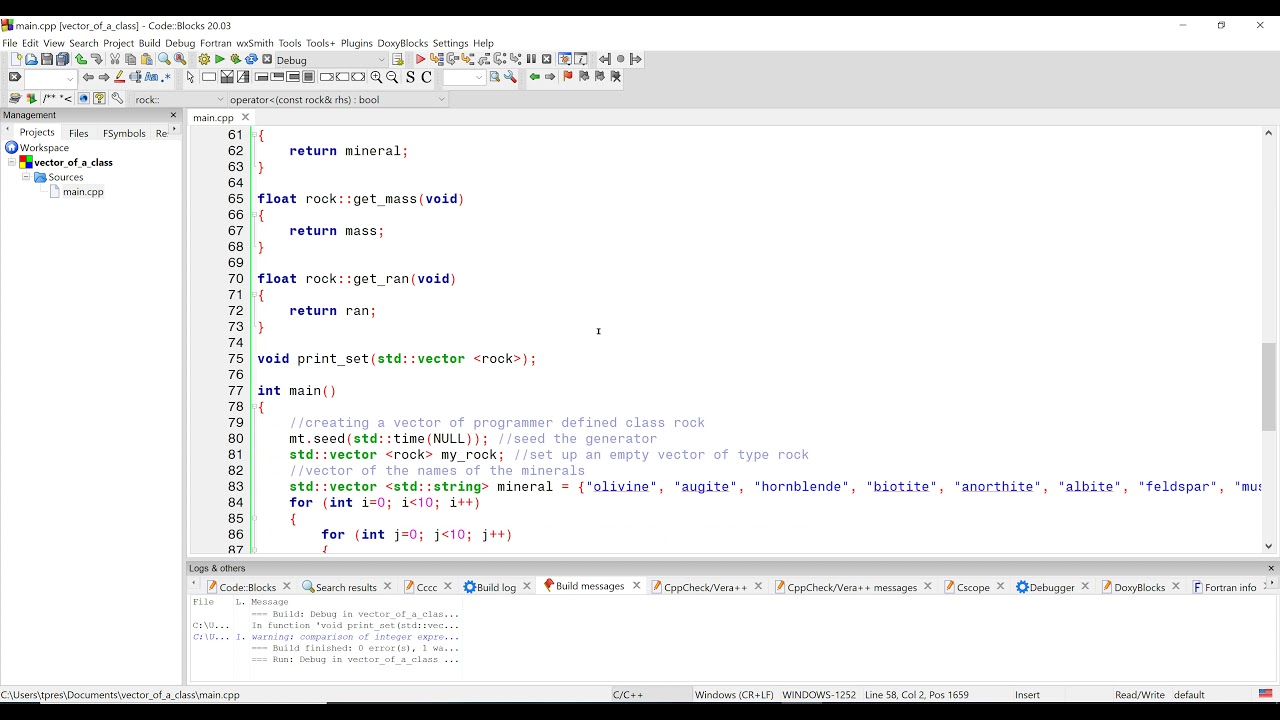Close the Logs & others panel

coord(1271,568)
